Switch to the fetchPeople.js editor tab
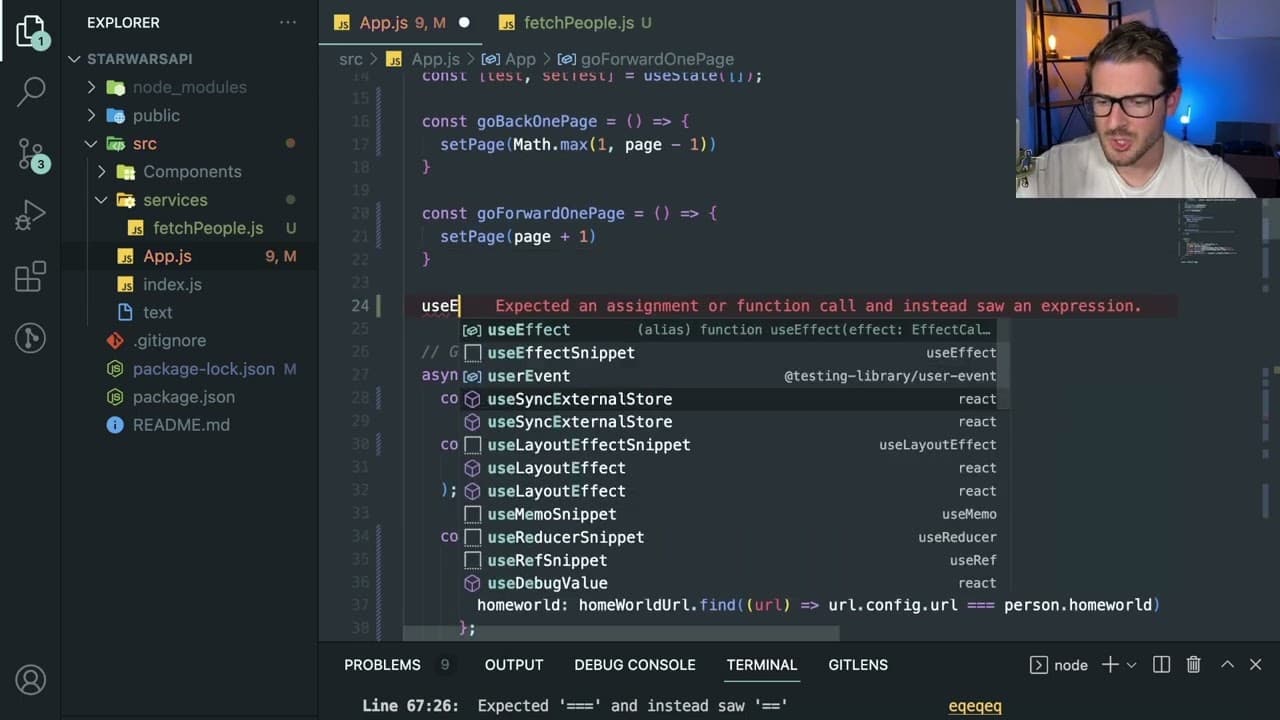Viewport: 1280px width, 720px height. pyautogui.click(x=575, y=22)
